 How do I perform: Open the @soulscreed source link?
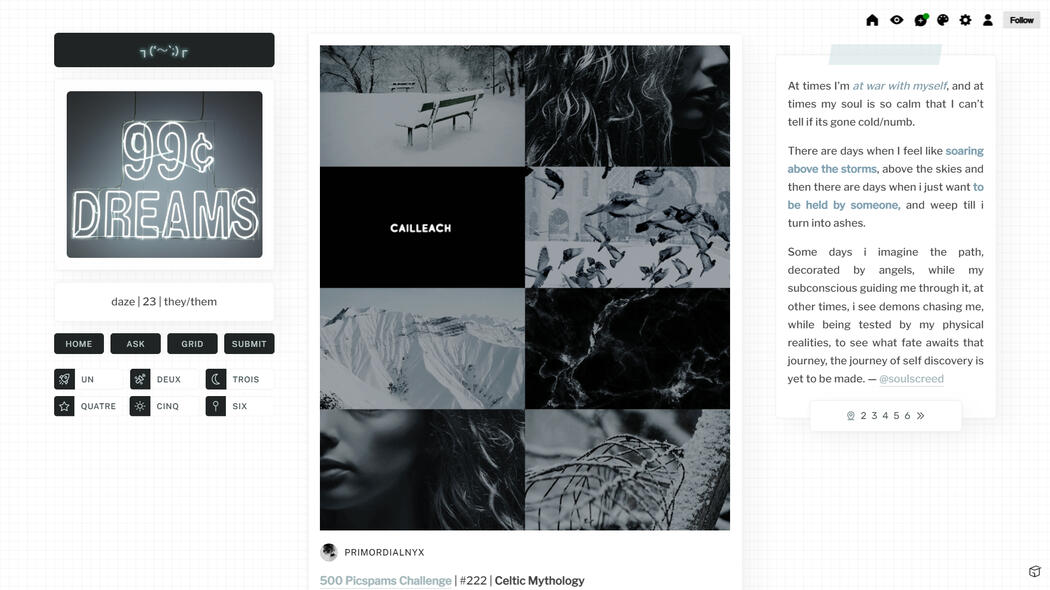click(911, 378)
